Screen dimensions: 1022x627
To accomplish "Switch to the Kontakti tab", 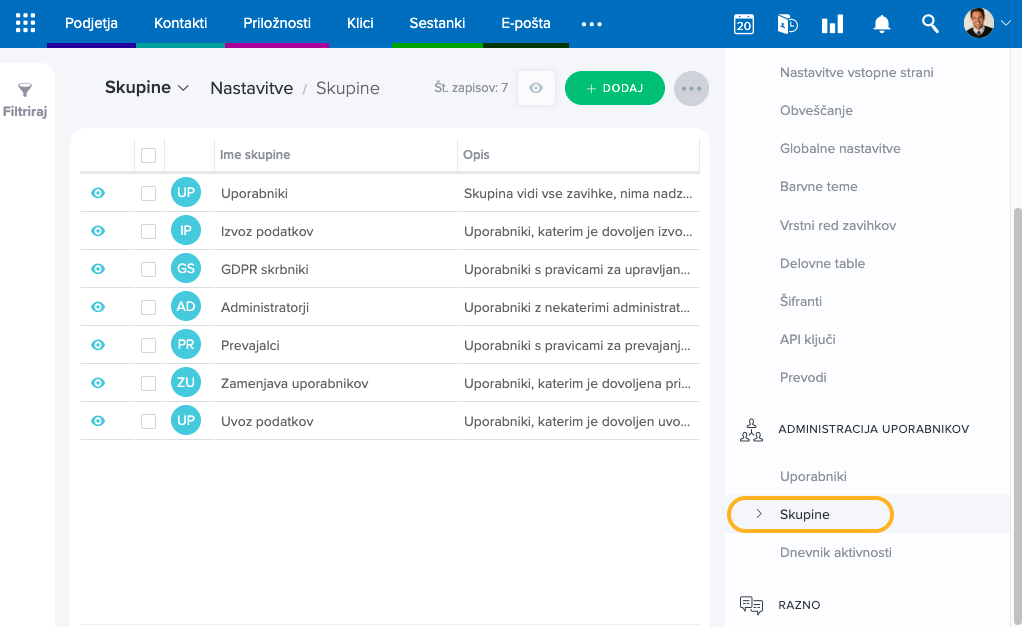I will pos(181,23).
